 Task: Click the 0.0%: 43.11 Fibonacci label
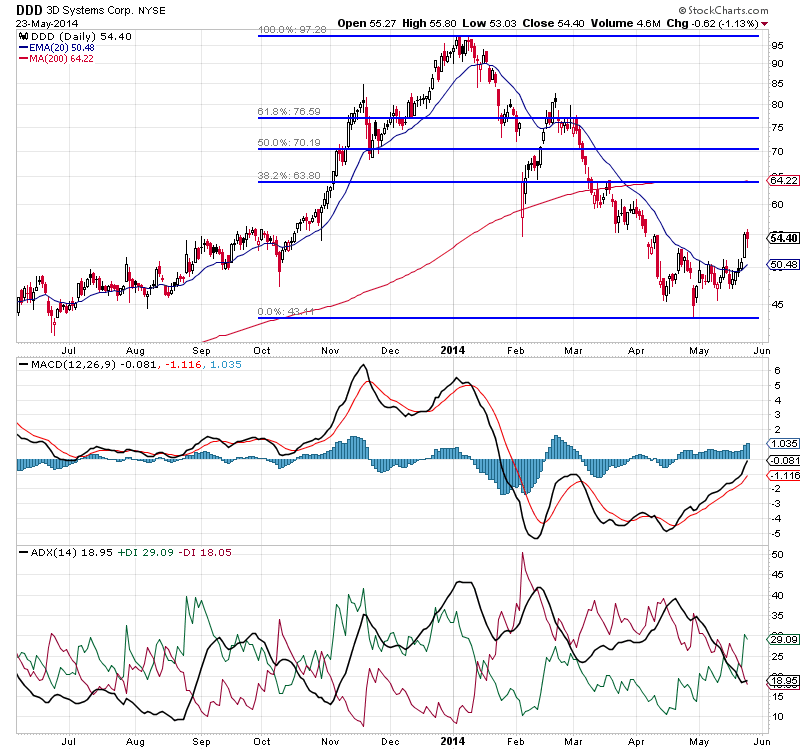pos(285,311)
